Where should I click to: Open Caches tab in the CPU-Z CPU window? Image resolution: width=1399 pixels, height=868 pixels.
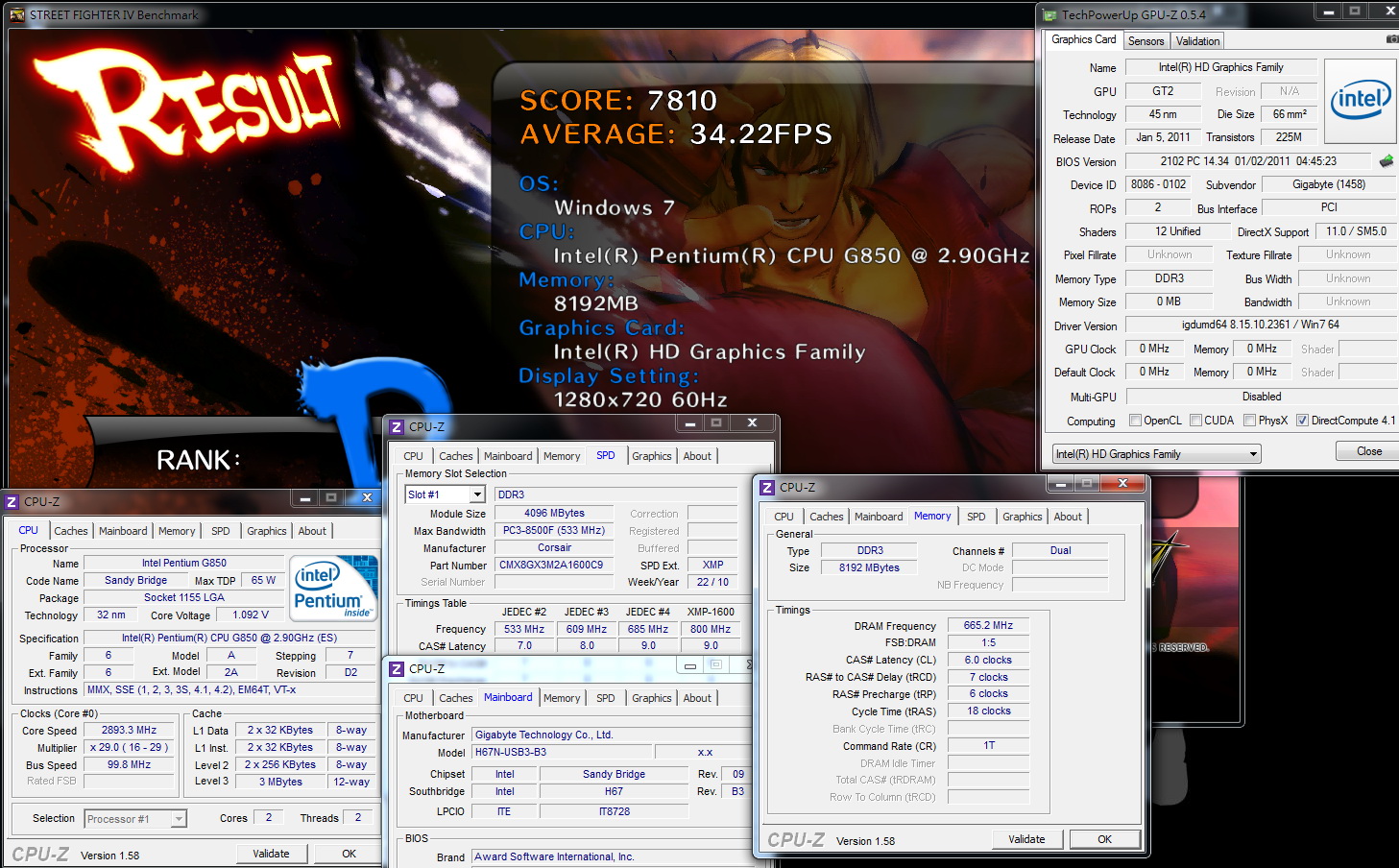click(x=71, y=531)
